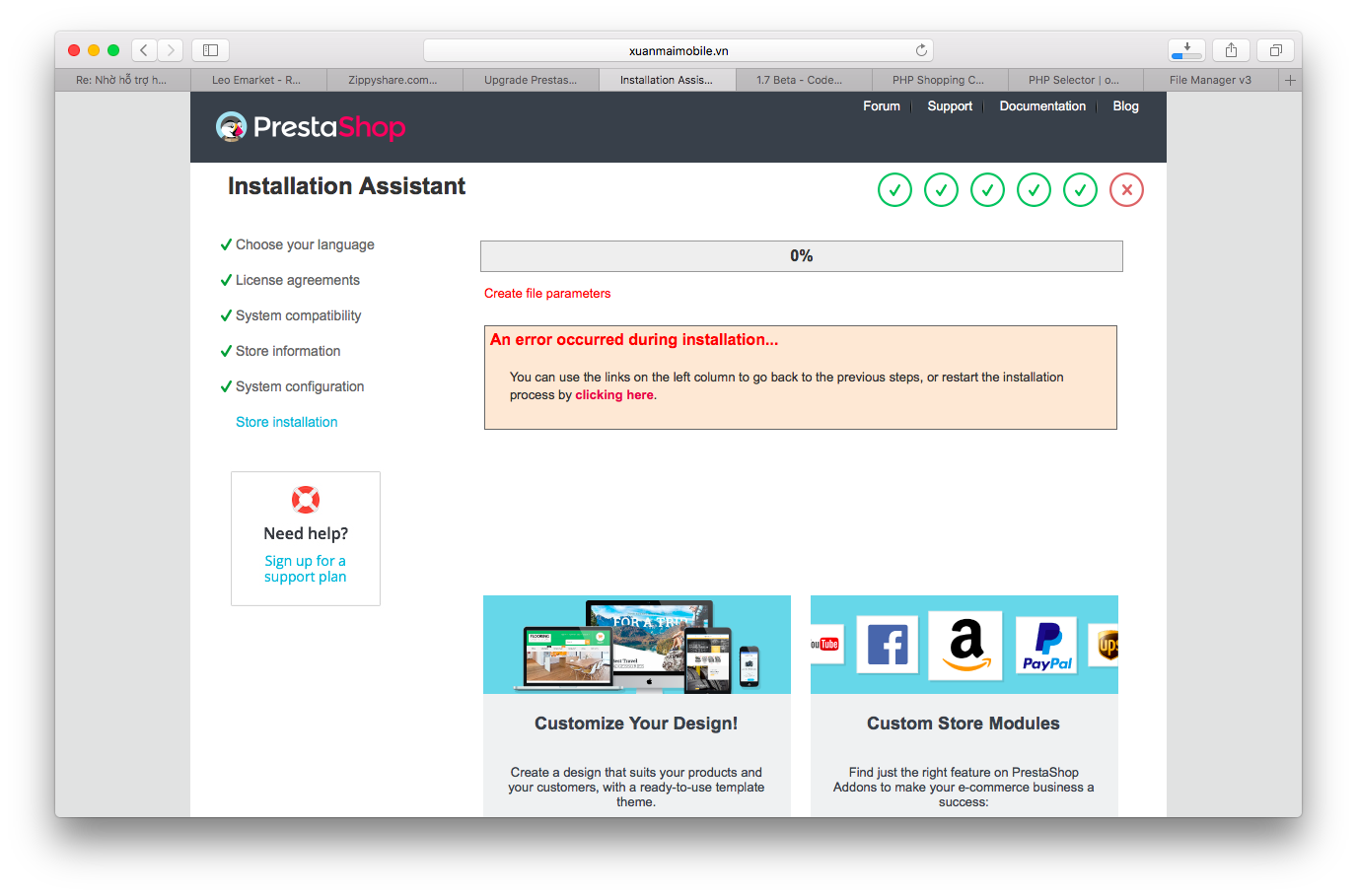
Task: Click the 0% installation progress bar
Action: pos(802,256)
